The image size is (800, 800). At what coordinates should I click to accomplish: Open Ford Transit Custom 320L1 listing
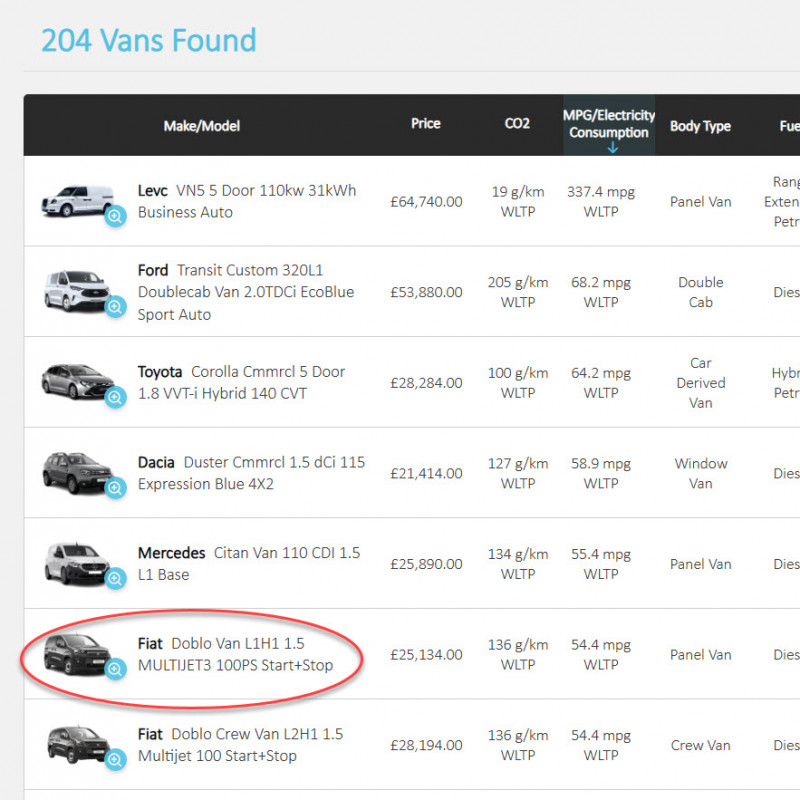(246, 292)
